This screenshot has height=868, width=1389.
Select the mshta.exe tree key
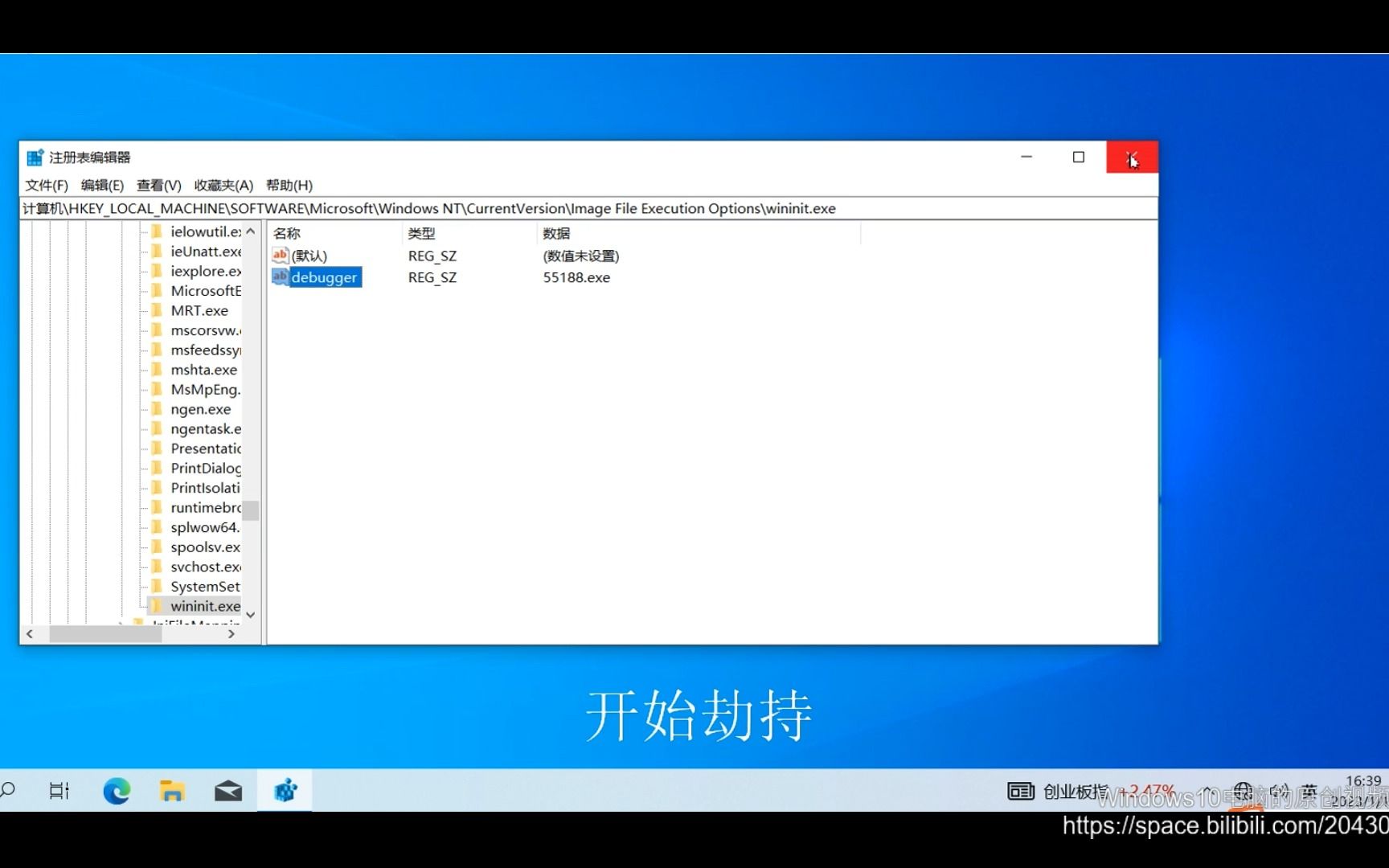pyautogui.click(x=204, y=370)
